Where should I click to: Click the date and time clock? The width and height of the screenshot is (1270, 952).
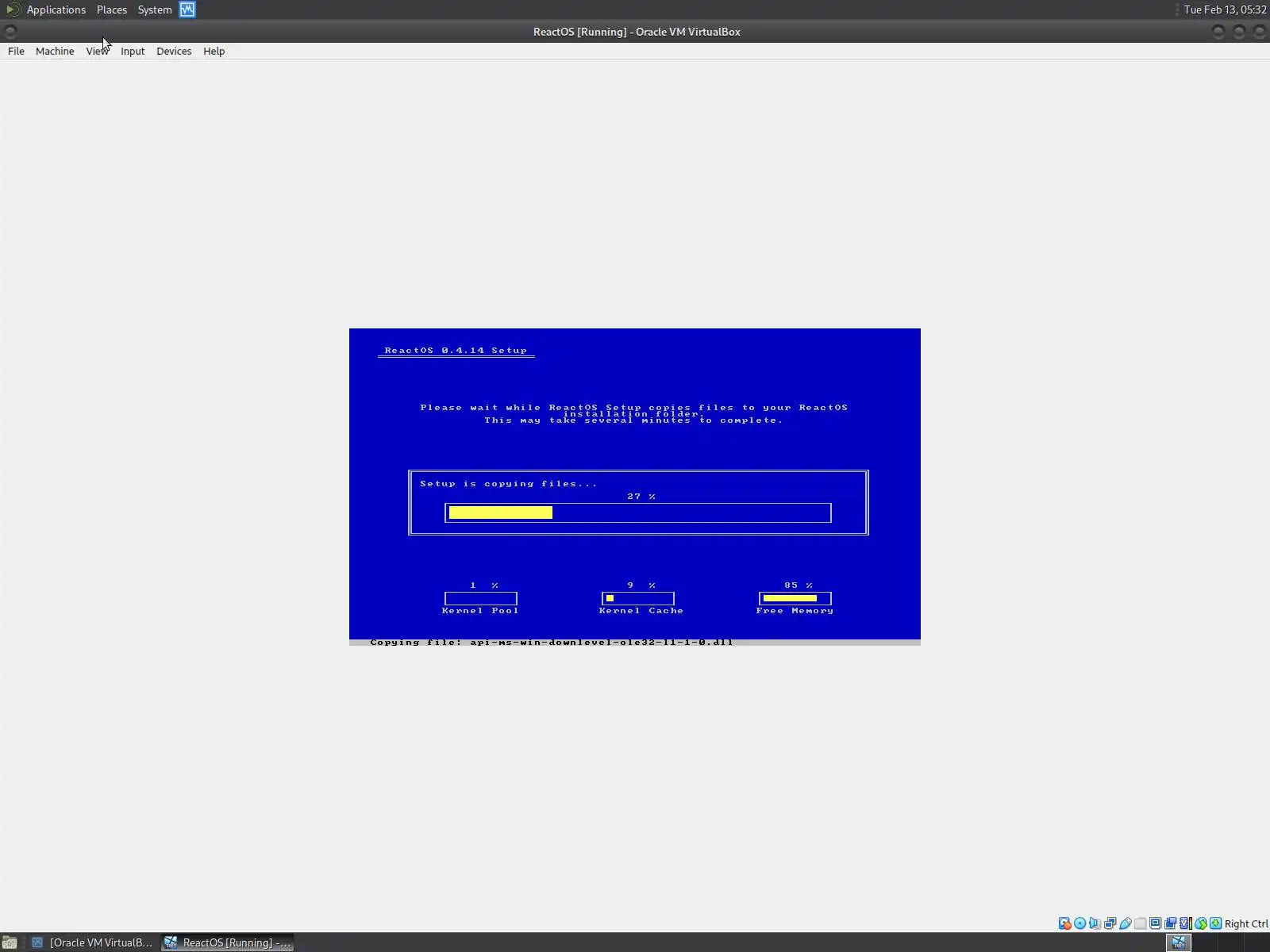(x=1225, y=10)
